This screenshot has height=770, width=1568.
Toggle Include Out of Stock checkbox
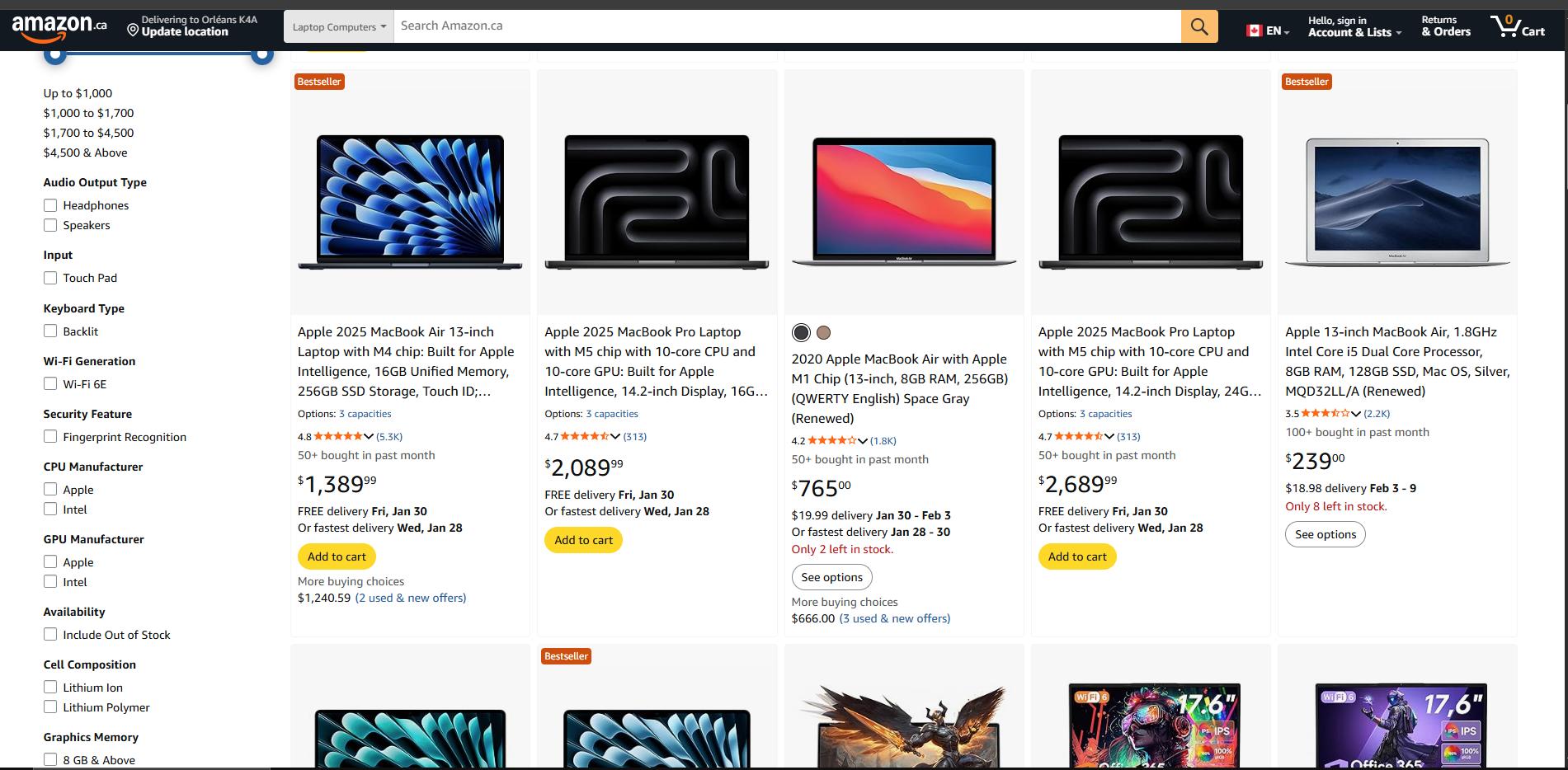pos(50,635)
